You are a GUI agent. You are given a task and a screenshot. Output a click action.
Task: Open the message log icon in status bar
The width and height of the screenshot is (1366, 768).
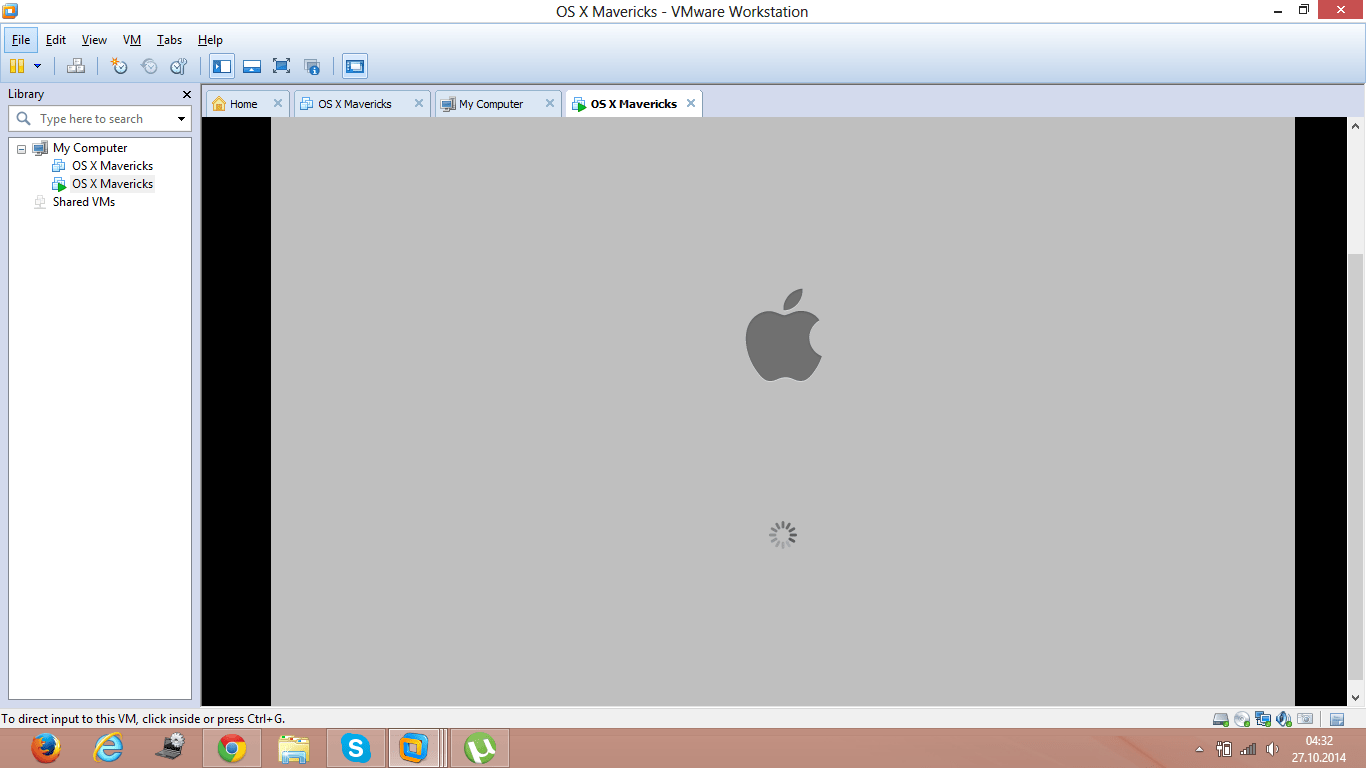tap(1337, 719)
